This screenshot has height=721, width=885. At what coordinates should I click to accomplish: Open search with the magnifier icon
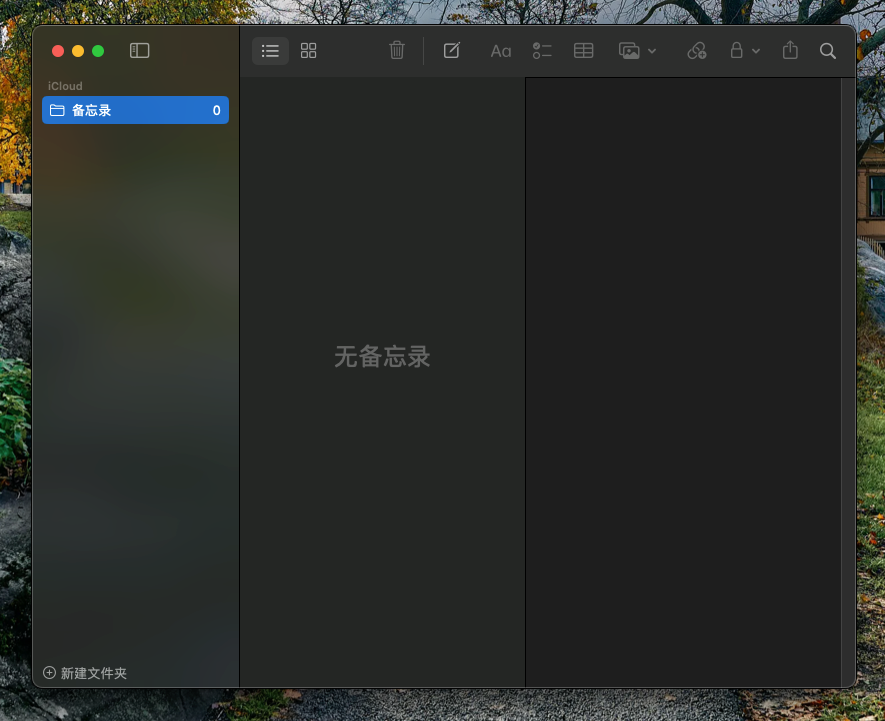(x=828, y=51)
